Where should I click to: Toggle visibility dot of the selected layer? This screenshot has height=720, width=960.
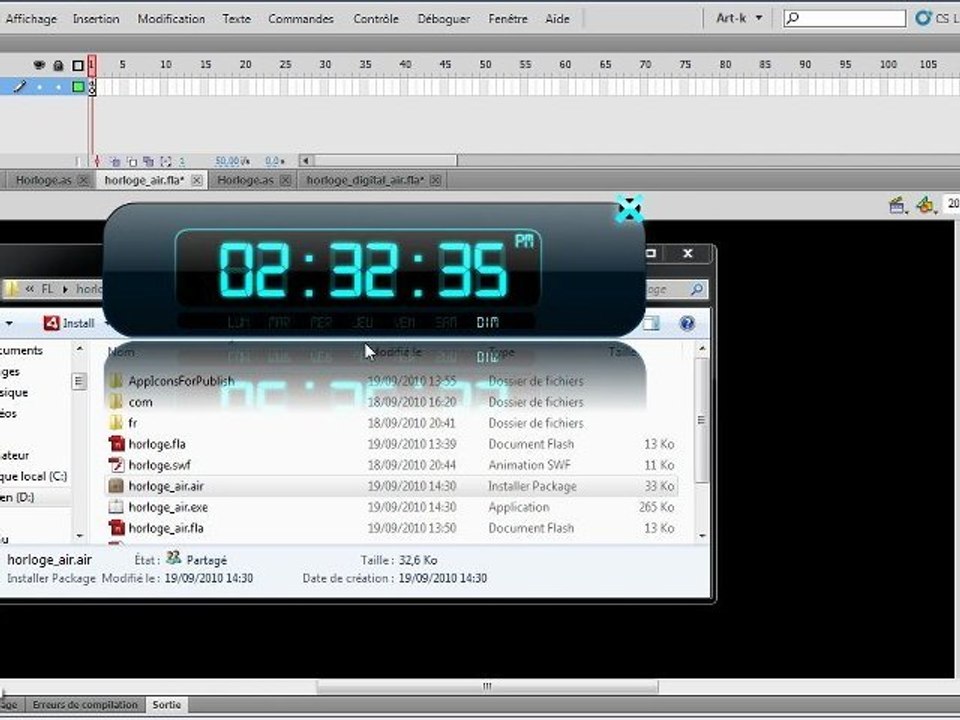[39, 88]
